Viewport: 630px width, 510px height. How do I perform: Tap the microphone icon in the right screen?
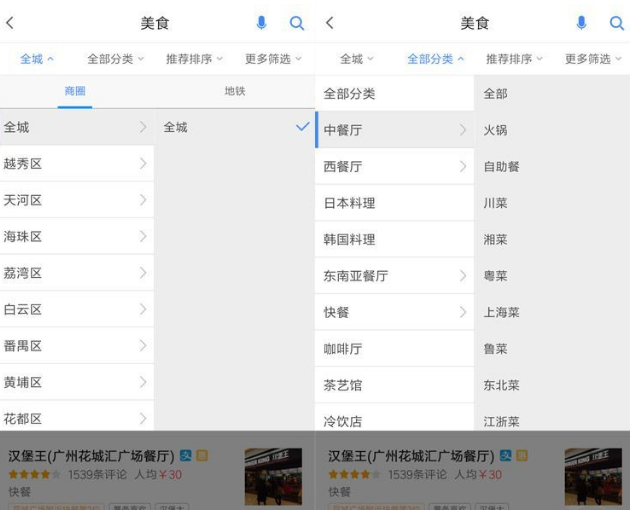click(581, 23)
